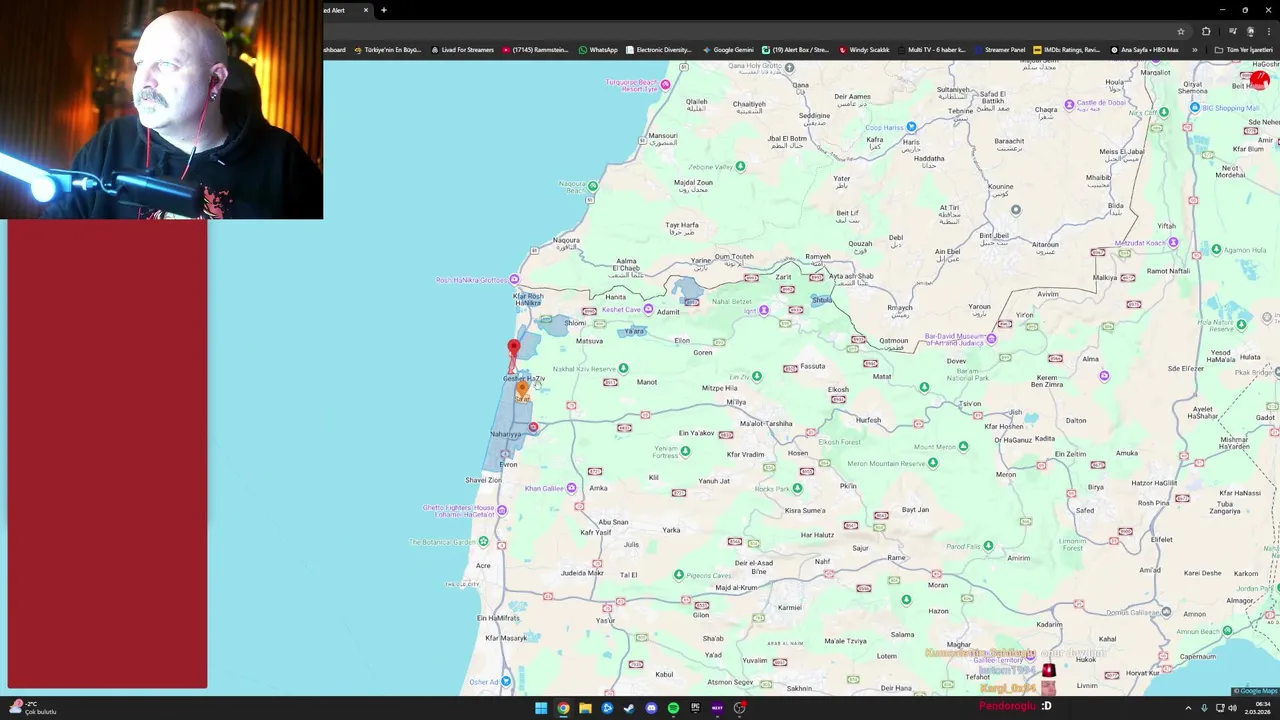Open the Electronic Diversity bookmark
1280x720 pixels.
tap(658, 50)
